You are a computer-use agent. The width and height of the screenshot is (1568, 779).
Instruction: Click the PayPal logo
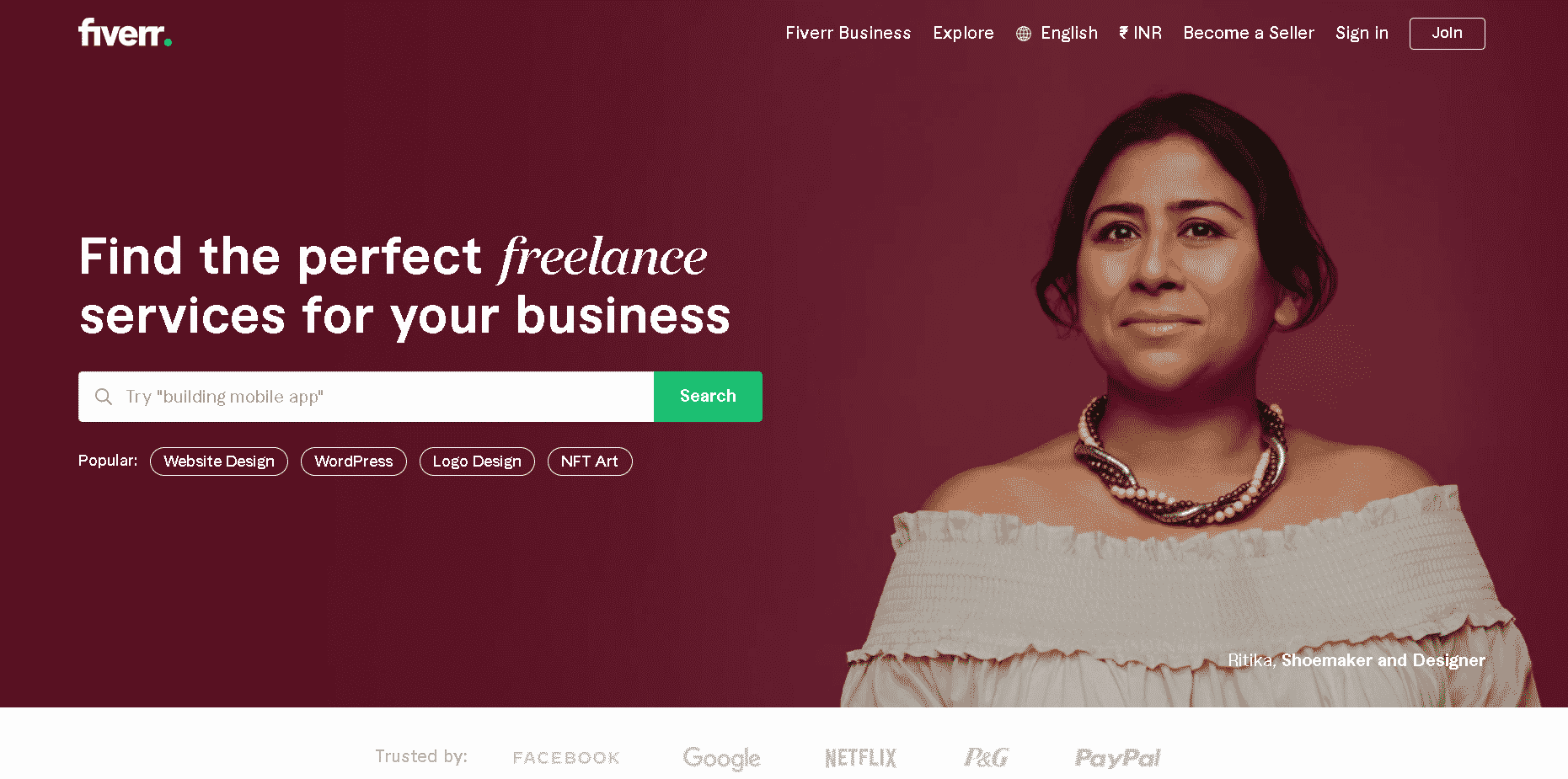[1117, 758]
